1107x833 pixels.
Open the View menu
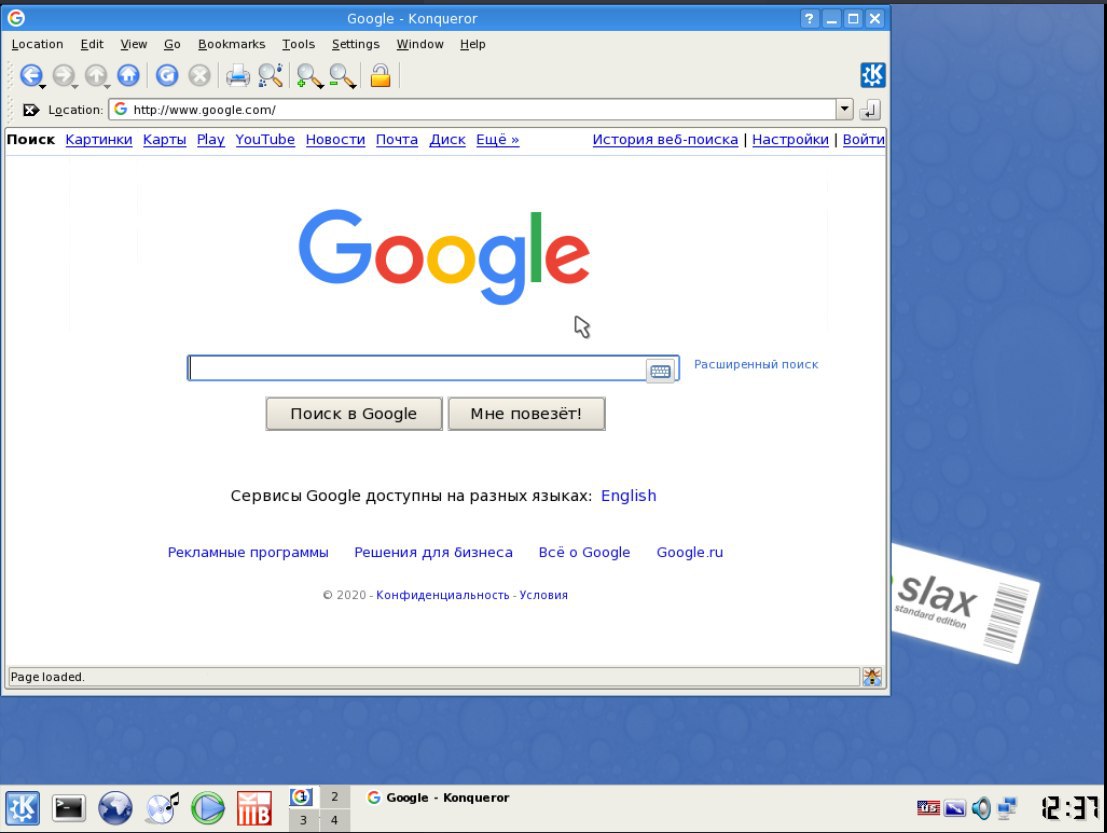pyautogui.click(x=133, y=44)
